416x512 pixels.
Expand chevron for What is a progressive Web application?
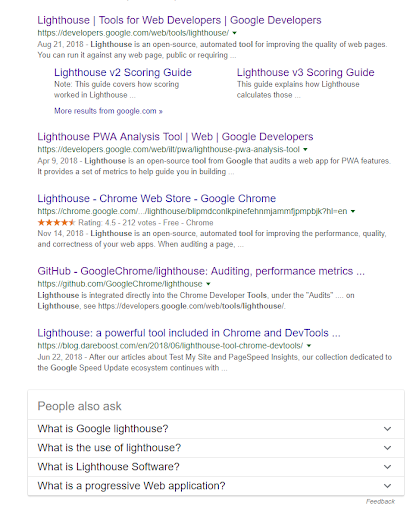point(387,486)
